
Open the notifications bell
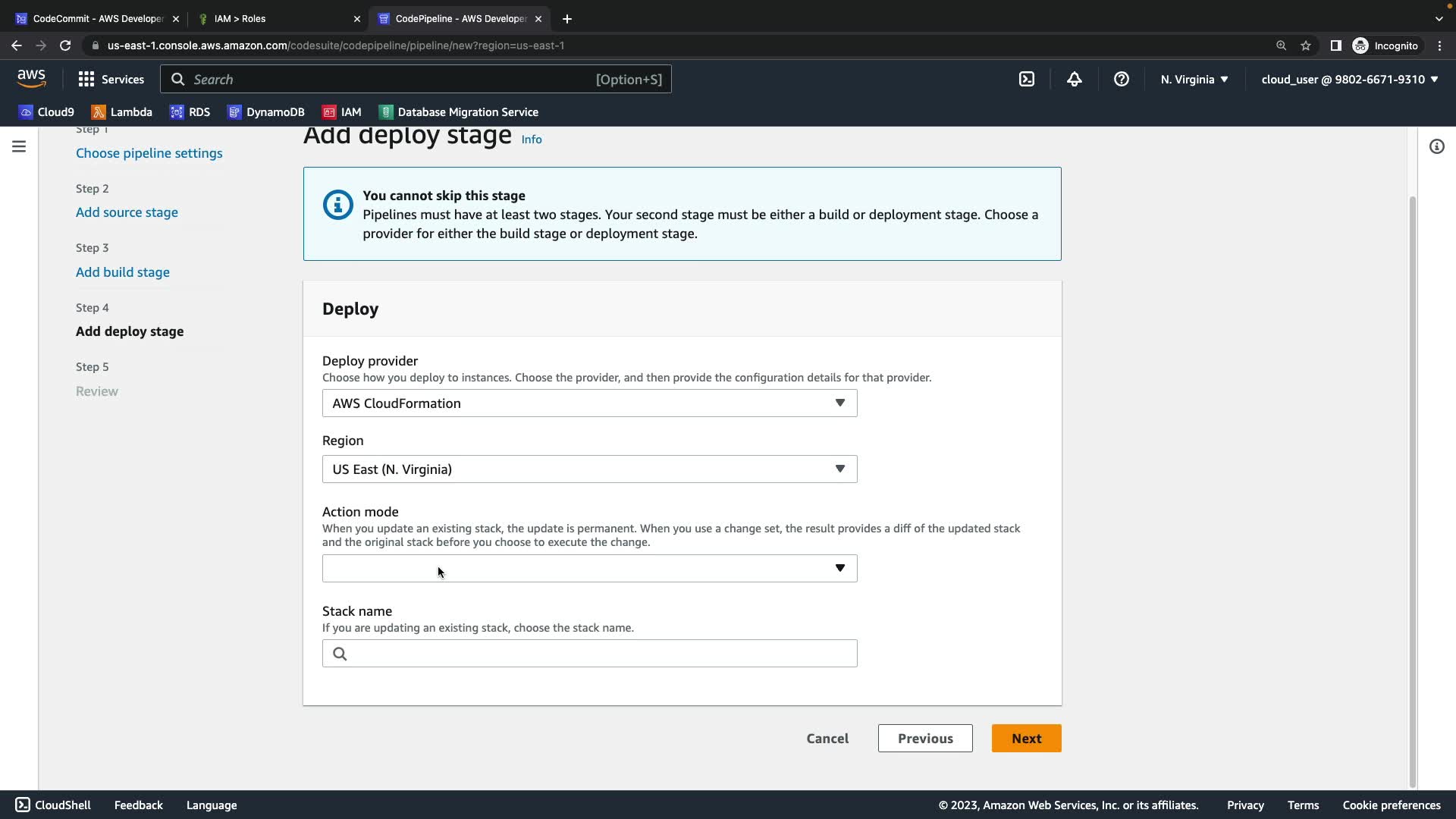(x=1075, y=79)
